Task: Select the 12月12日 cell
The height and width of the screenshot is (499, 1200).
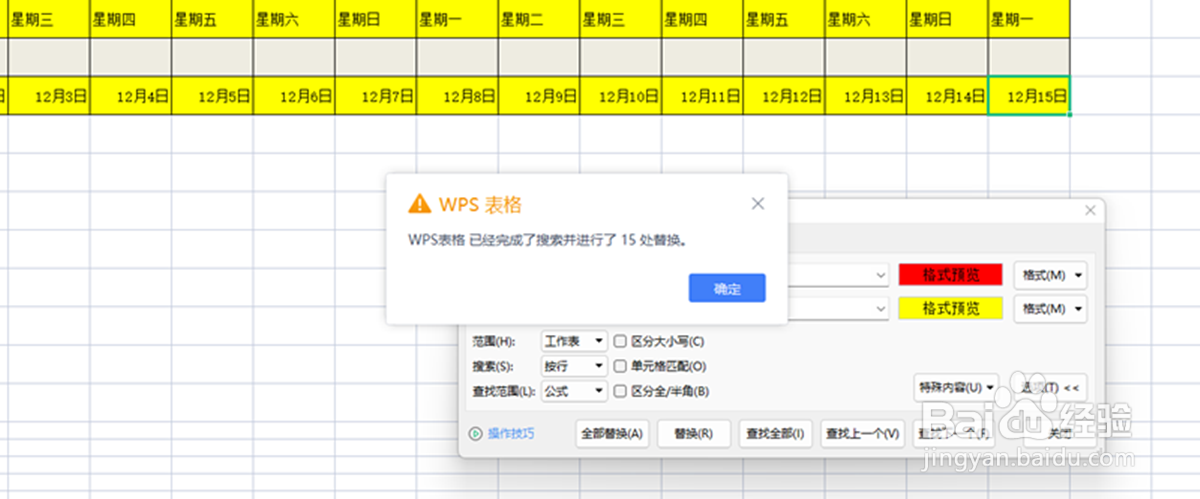Action: coord(784,96)
